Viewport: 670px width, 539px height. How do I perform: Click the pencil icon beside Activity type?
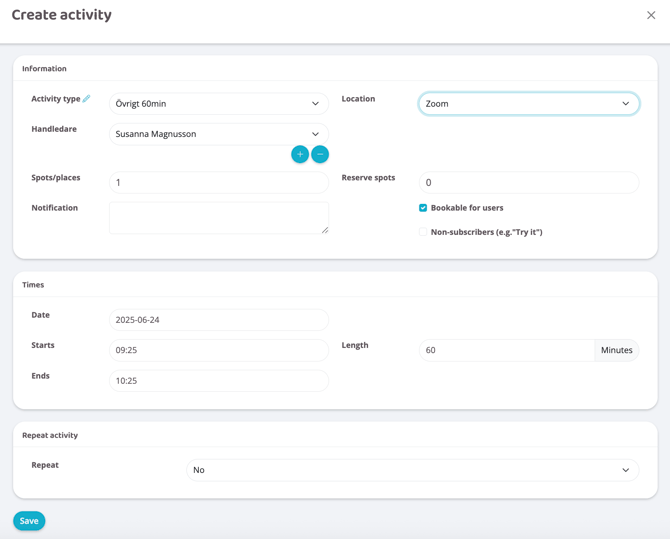tap(87, 99)
